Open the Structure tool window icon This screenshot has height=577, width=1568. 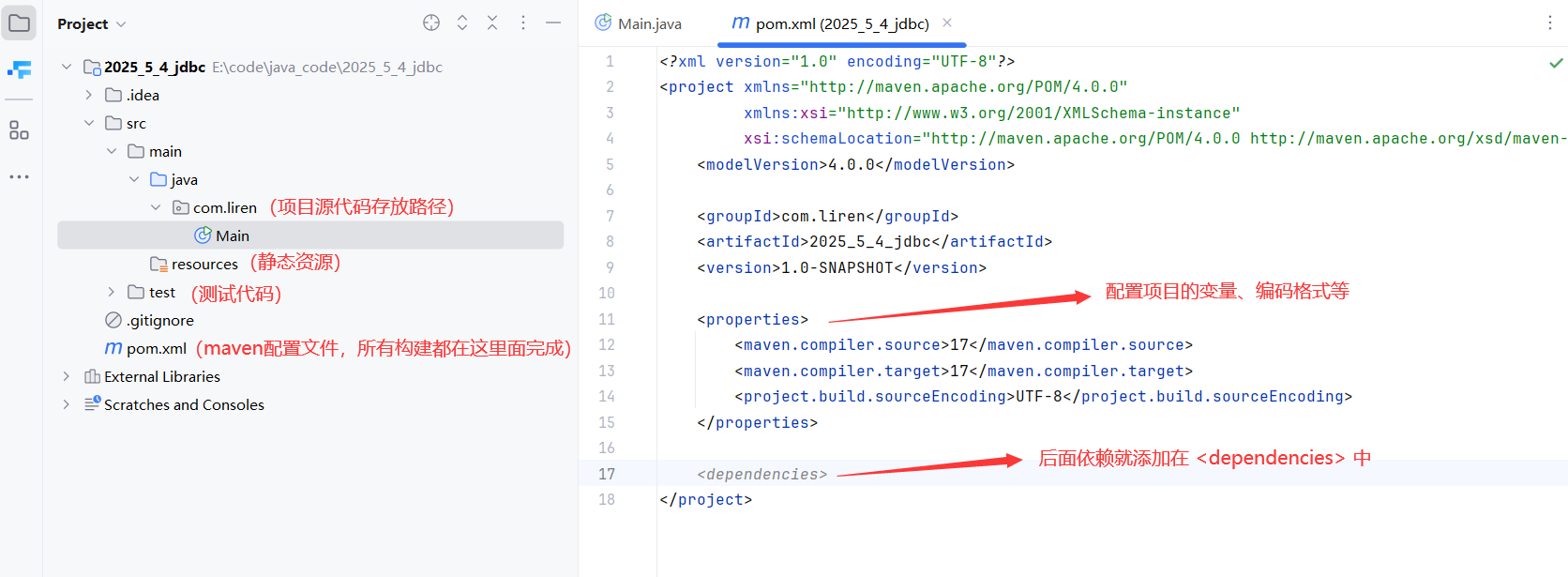pos(19,130)
